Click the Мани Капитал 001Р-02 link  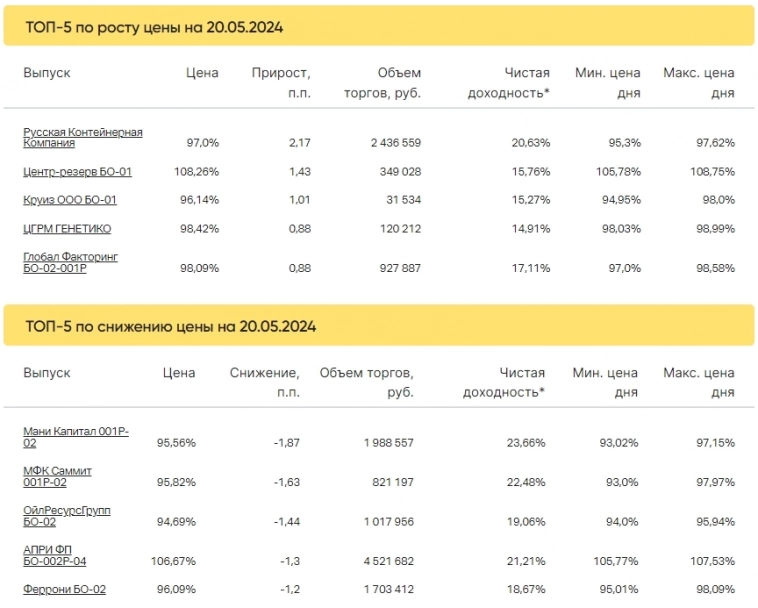[x=76, y=437]
